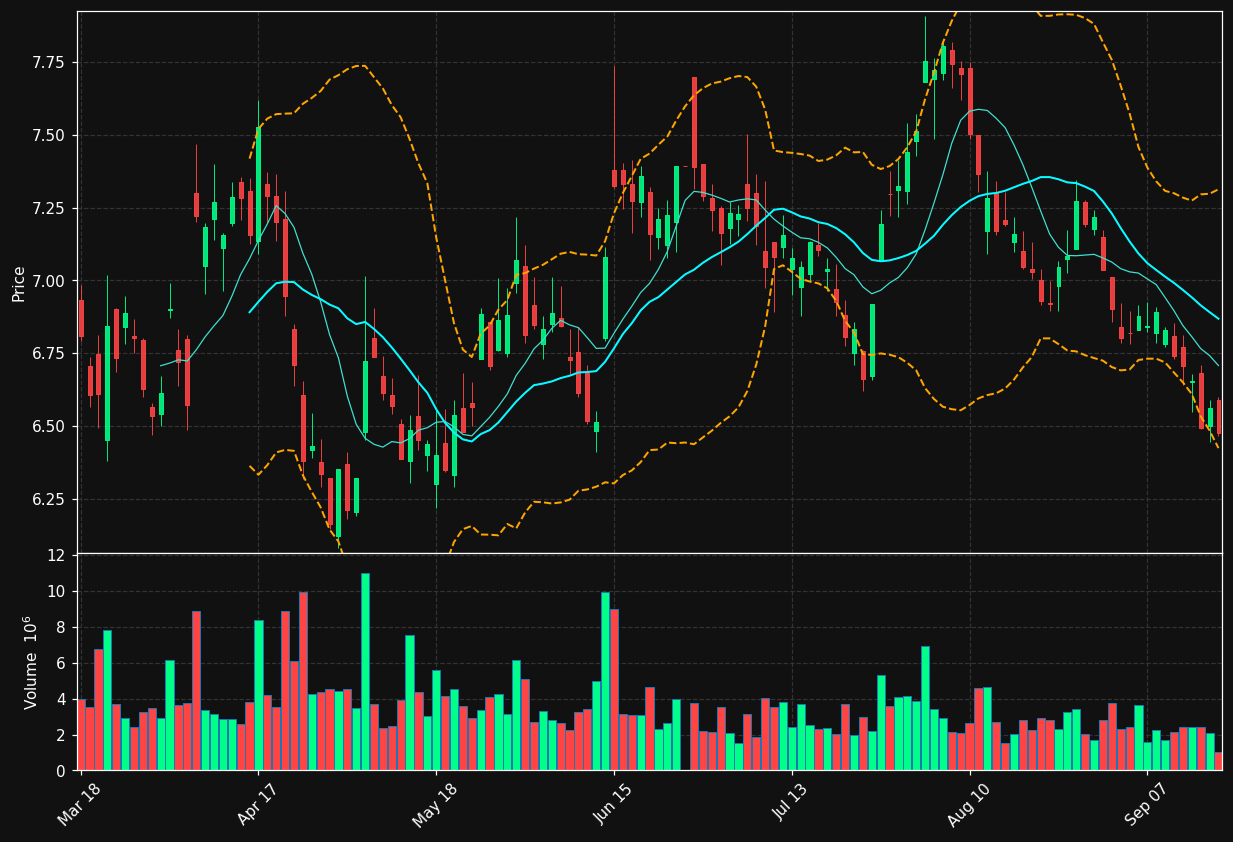Screen dimensions: 1233x842
Task: Click the Jul 13 date label
Action: [x=792, y=803]
